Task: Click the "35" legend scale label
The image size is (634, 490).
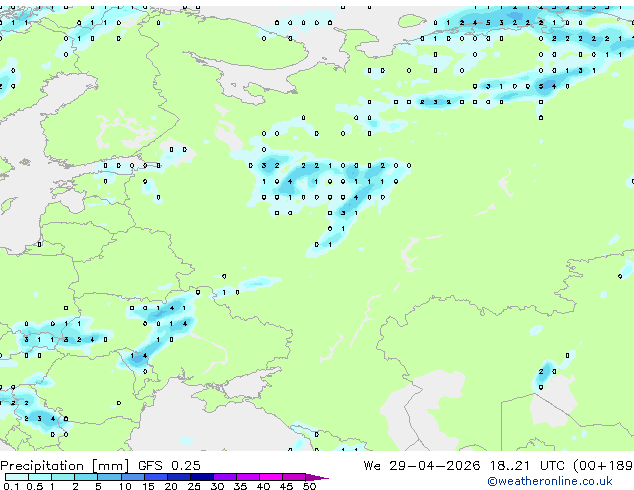Action: click(x=240, y=486)
